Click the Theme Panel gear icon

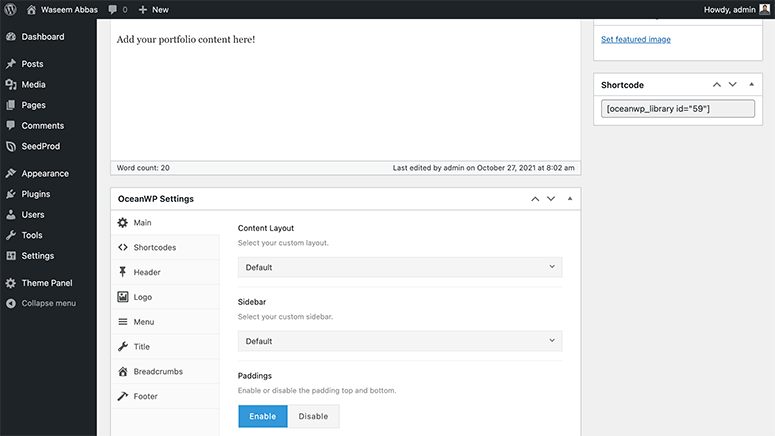point(11,283)
